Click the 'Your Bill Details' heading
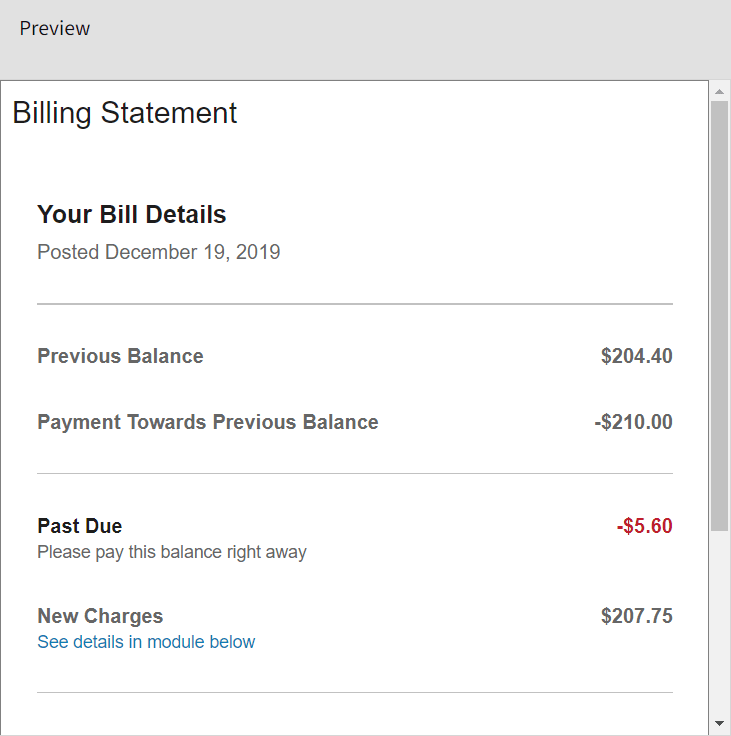This screenshot has width=731, height=736. point(132,214)
